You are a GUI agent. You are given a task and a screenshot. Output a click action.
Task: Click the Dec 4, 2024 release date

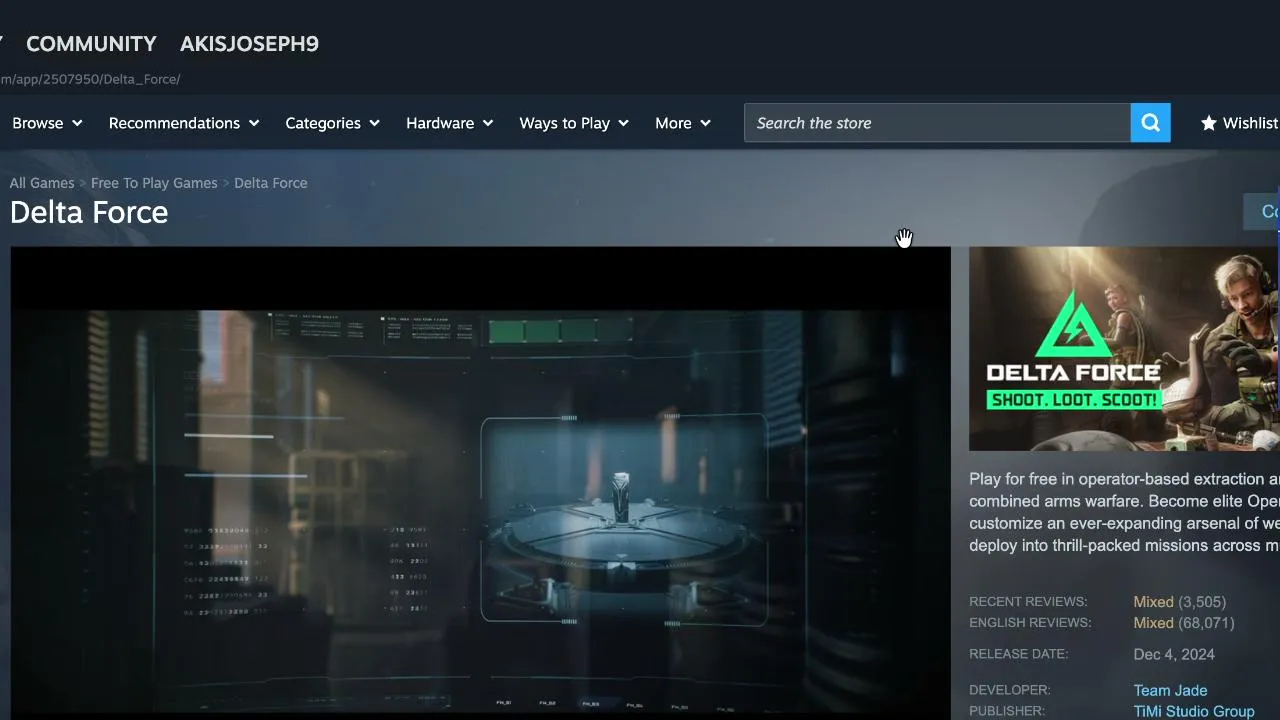(1174, 654)
